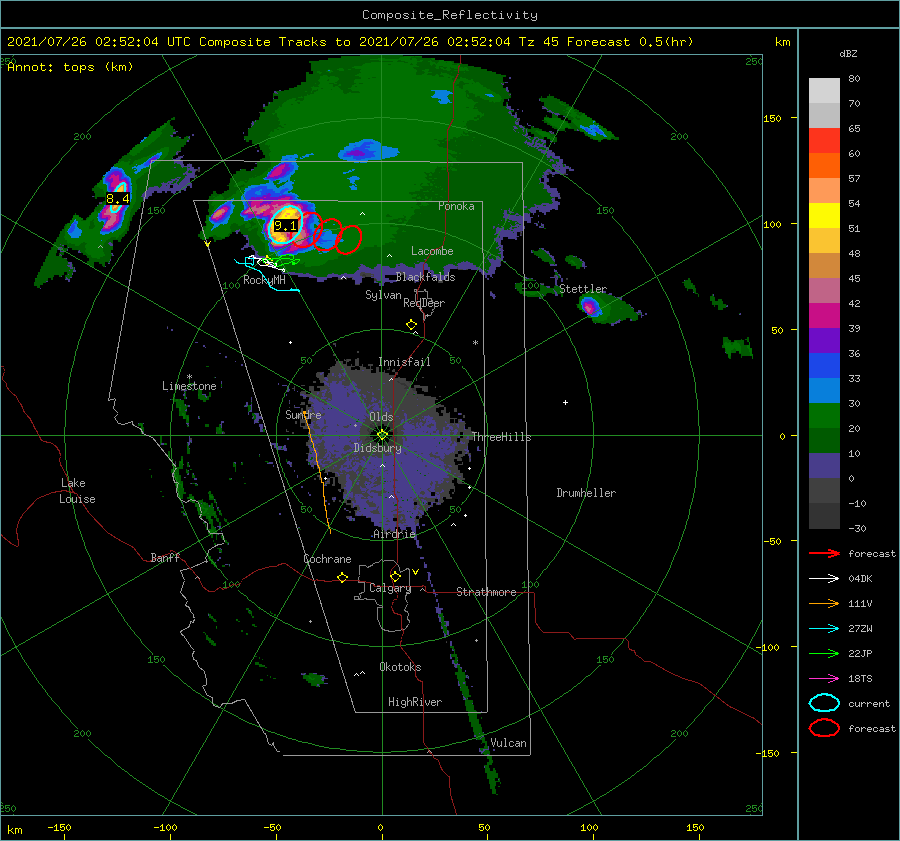Click the 'dBZ' legend heading

[x=848, y=54]
